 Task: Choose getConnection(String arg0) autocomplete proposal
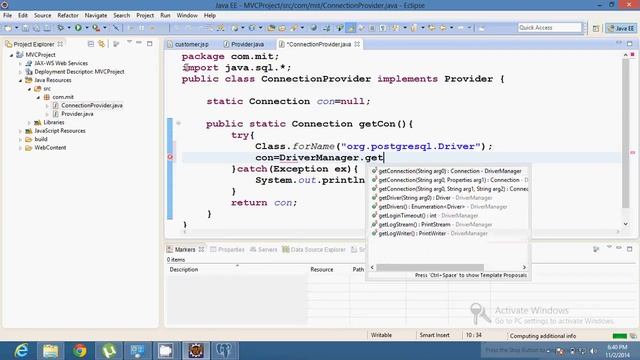[x=449, y=171]
